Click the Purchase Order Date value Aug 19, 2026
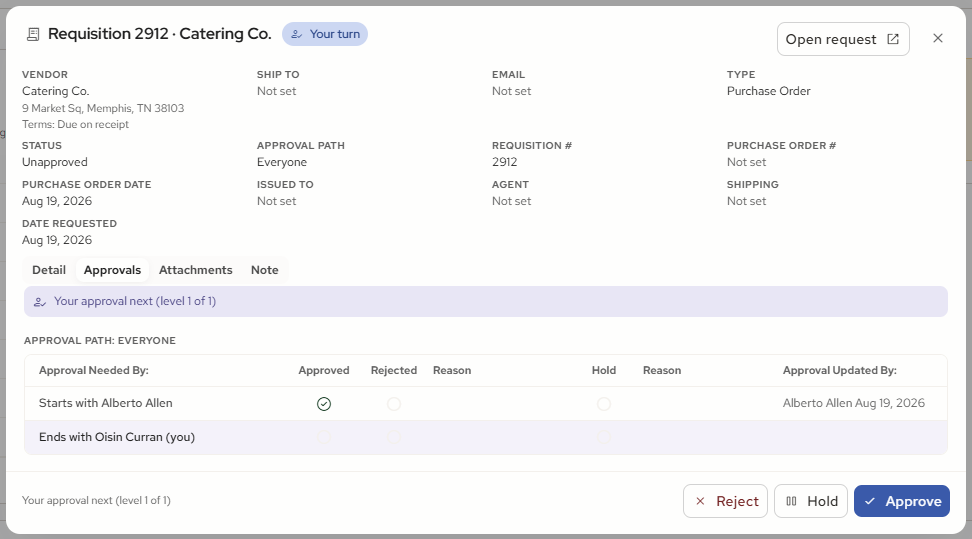972x539 pixels. [x=57, y=201]
